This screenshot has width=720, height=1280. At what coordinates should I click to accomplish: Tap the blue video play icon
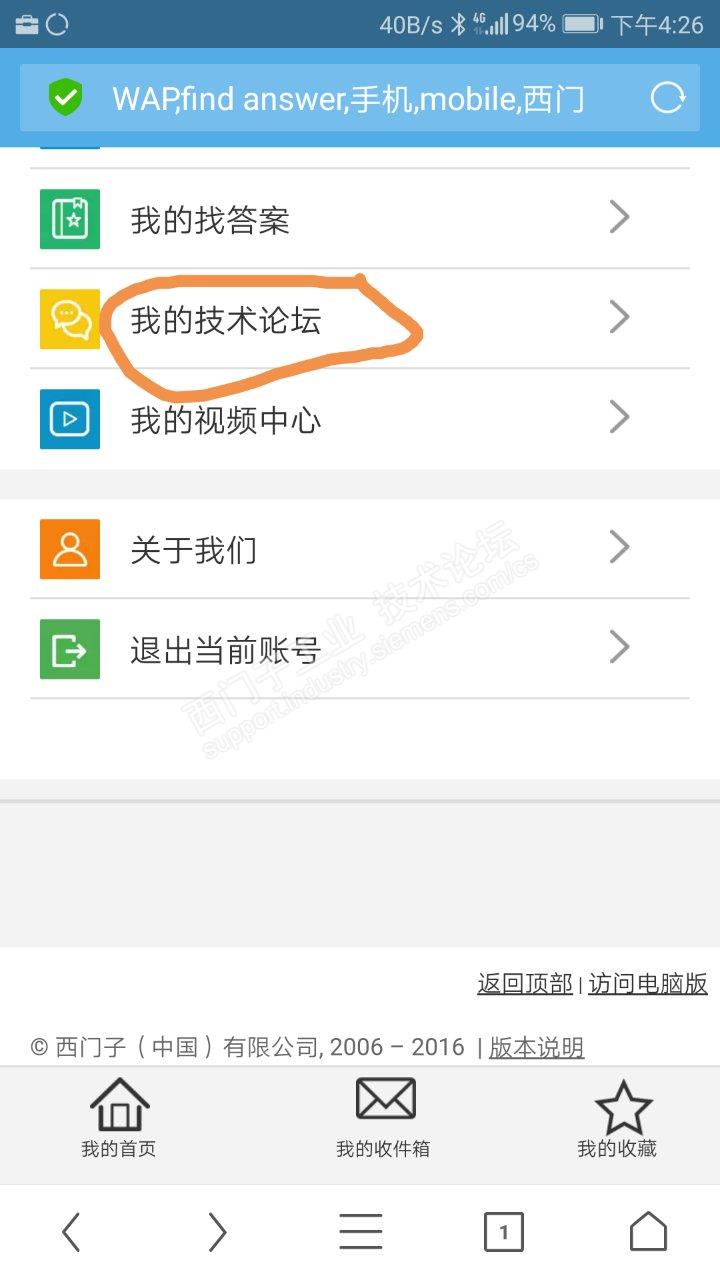pos(70,419)
